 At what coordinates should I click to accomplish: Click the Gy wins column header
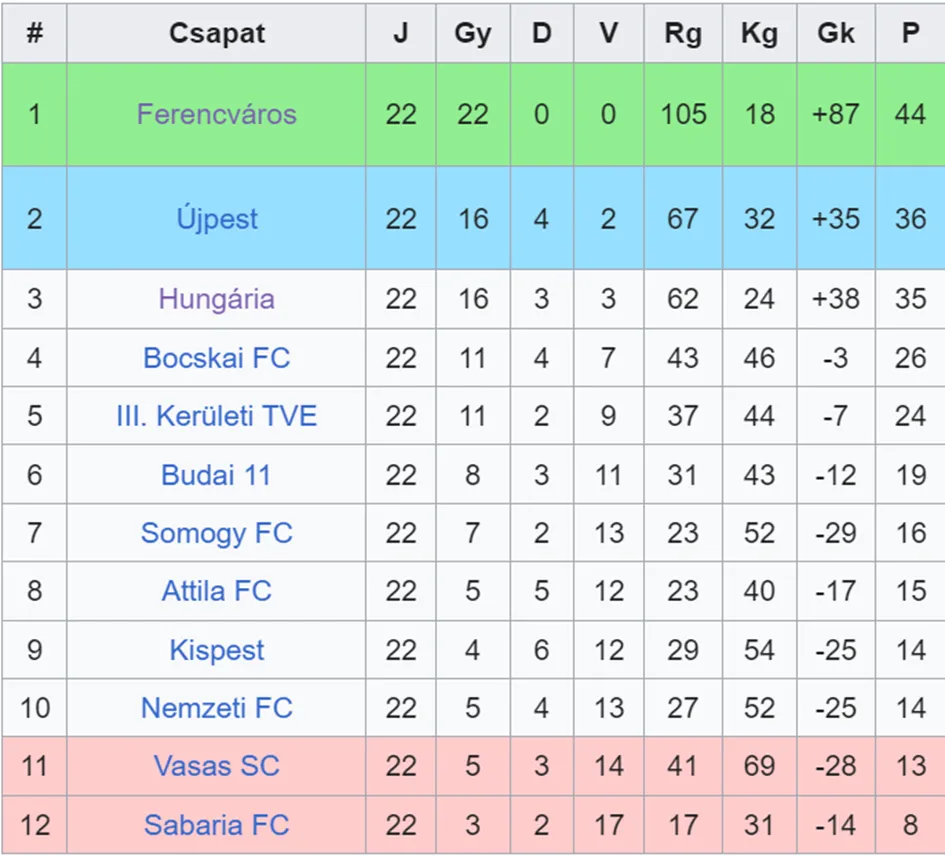point(473,33)
